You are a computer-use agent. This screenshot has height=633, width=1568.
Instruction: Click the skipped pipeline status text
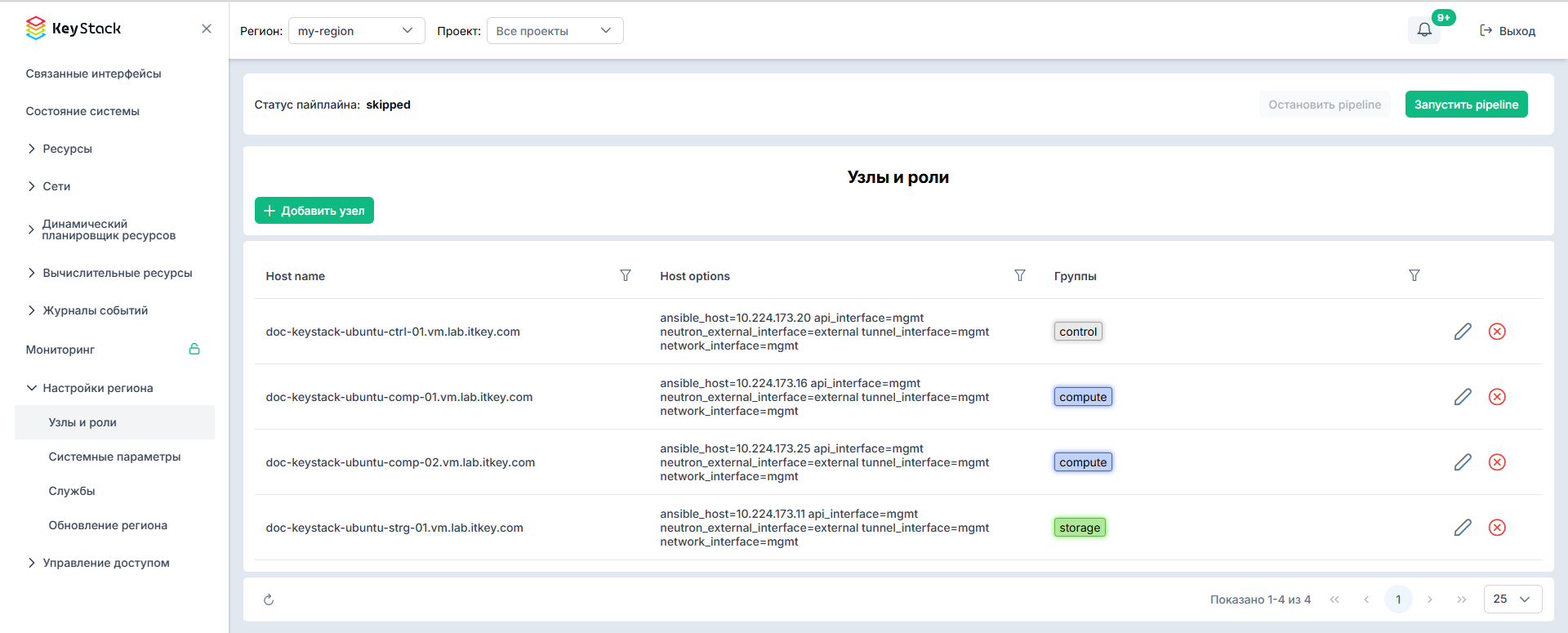tap(388, 105)
